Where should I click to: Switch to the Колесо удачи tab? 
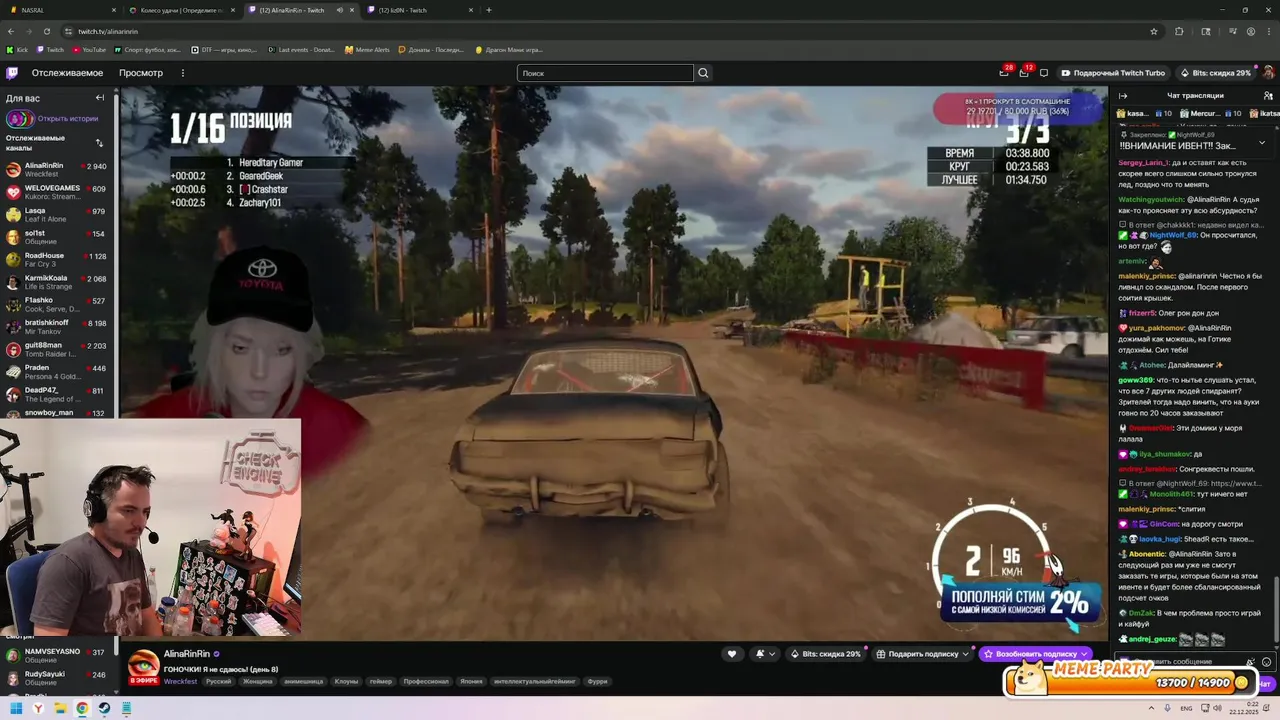(x=180, y=10)
